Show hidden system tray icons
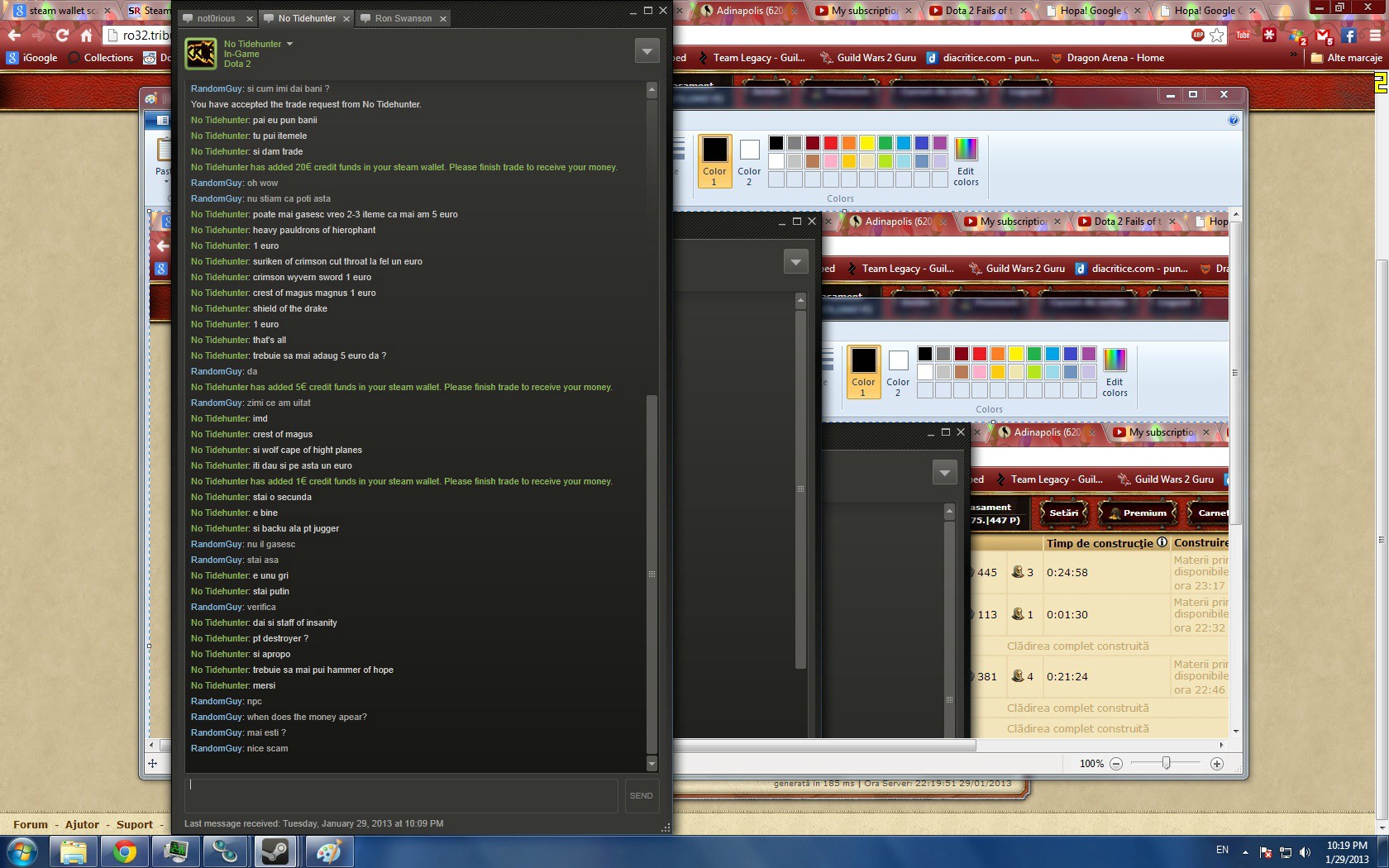This screenshot has width=1389, height=868. 1245,852
